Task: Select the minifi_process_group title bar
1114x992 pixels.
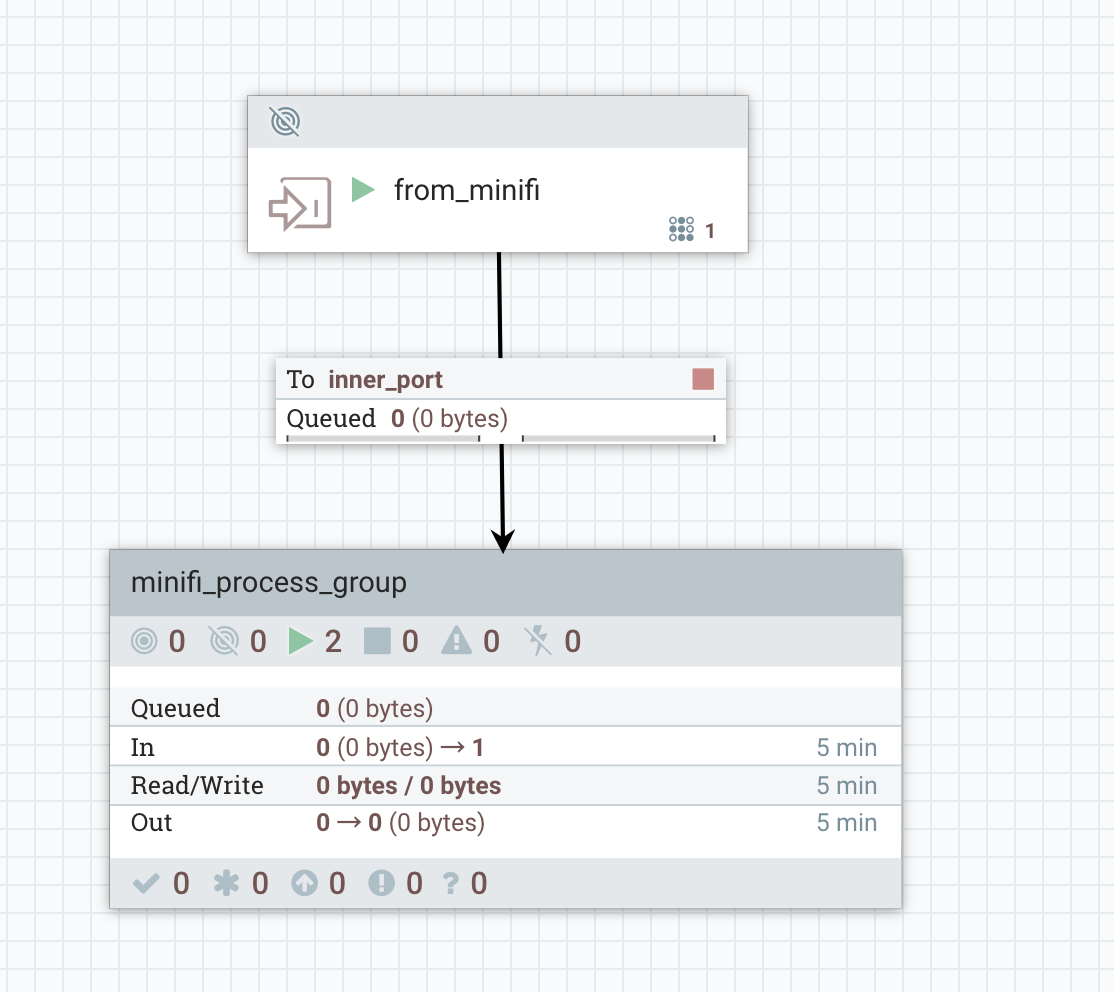Action: tap(267, 582)
